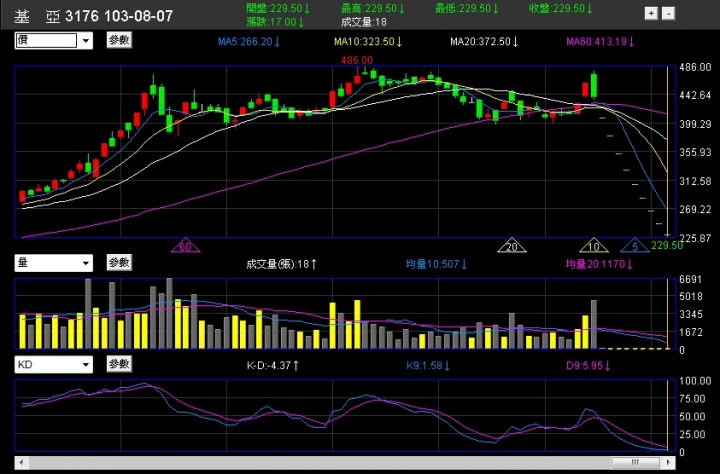The height and width of the screenshot is (474, 720).
Task: Select the blue 5 MA triangle marker
Action: [x=635, y=246]
